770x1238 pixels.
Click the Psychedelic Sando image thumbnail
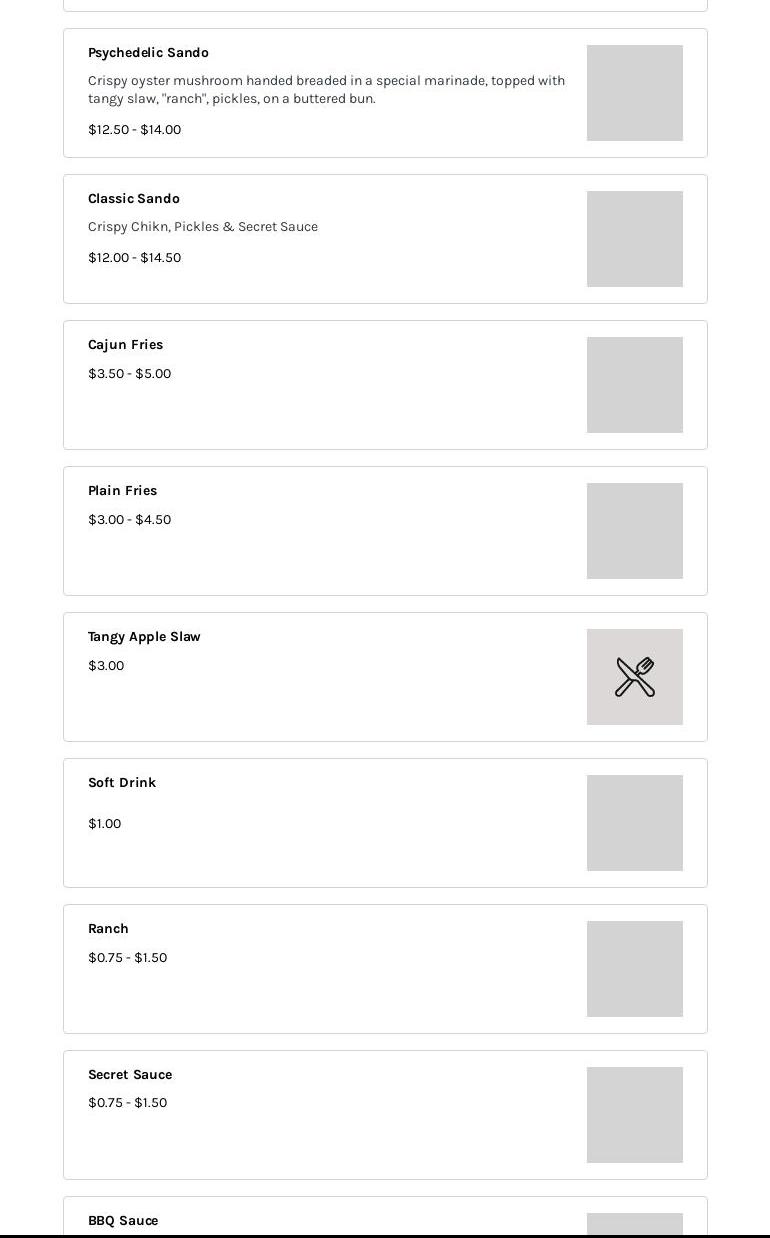click(635, 93)
